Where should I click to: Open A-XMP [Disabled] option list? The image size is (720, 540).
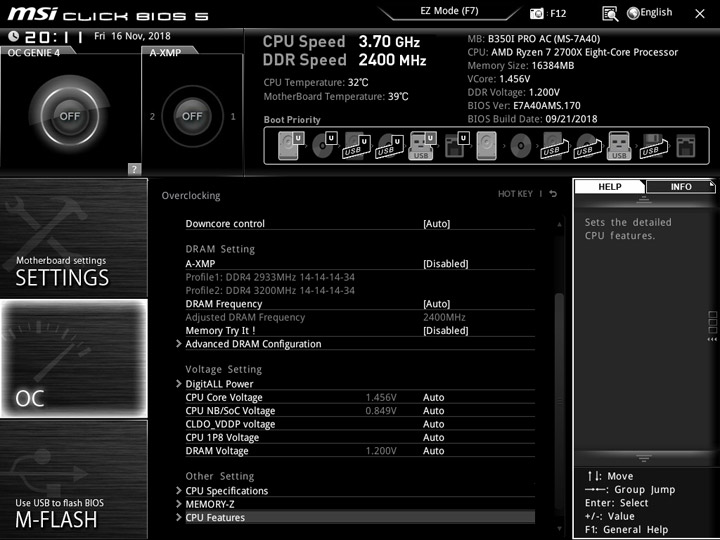tap(445, 264)
